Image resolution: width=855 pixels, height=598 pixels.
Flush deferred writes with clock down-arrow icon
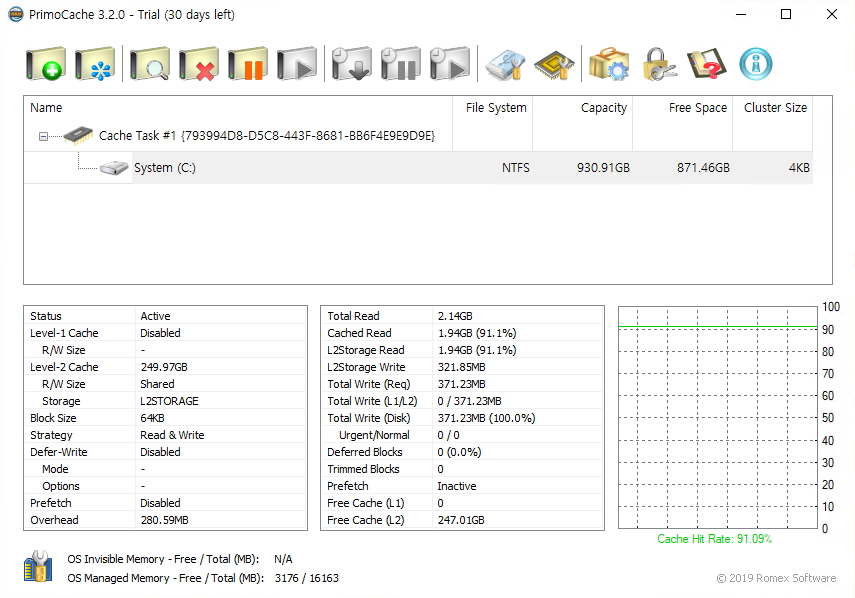(352, 64)
